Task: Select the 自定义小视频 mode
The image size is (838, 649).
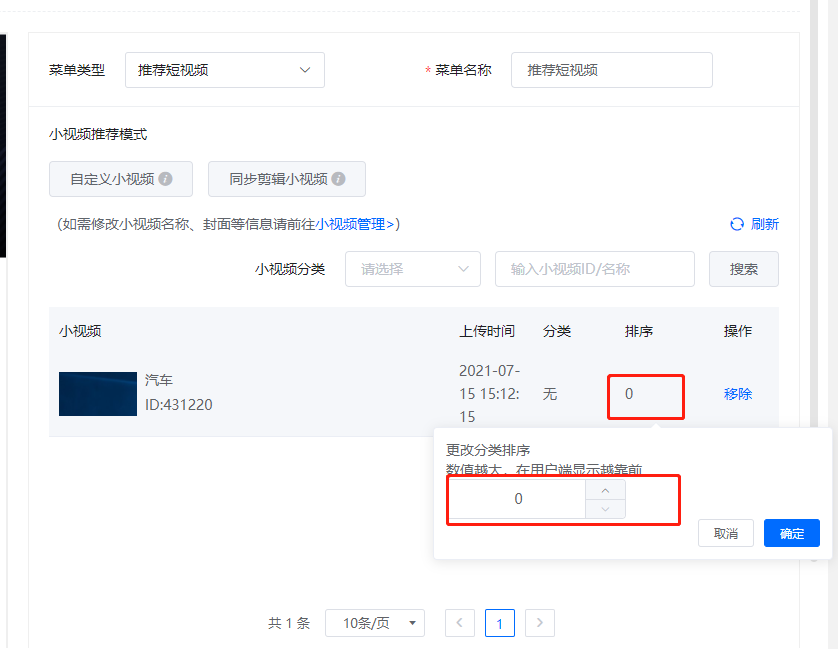Action: (x=112, y=179)
